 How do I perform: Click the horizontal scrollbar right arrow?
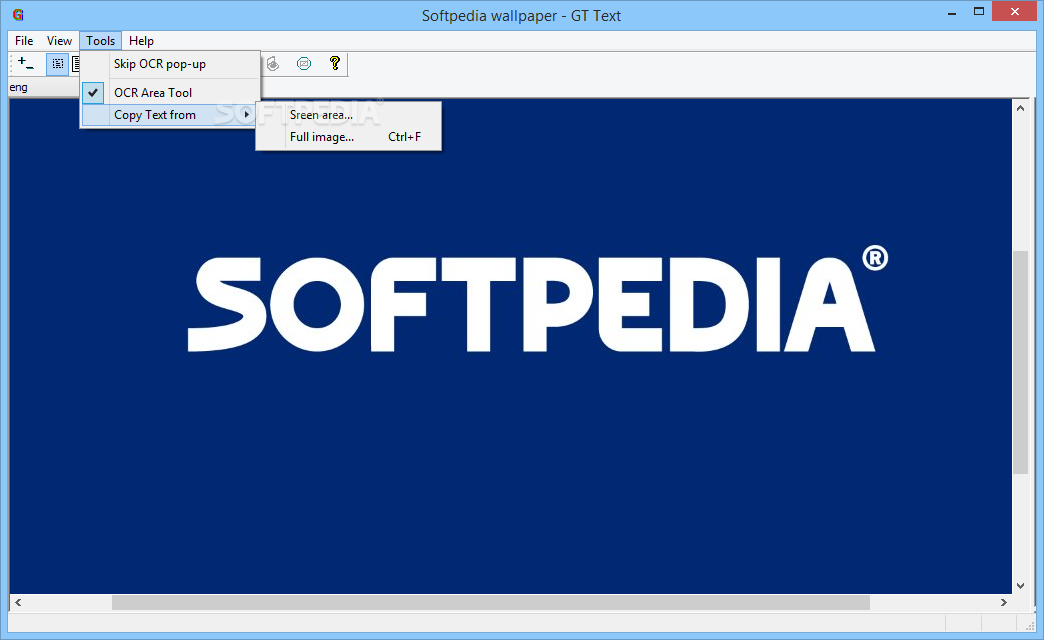click(x=1003, y=603)
